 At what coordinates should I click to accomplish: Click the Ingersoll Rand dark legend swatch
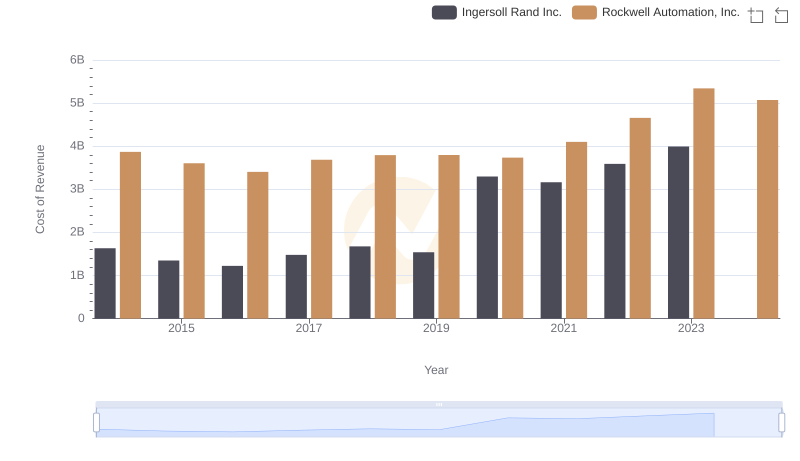pyautogui.click(x=444, y=12)
